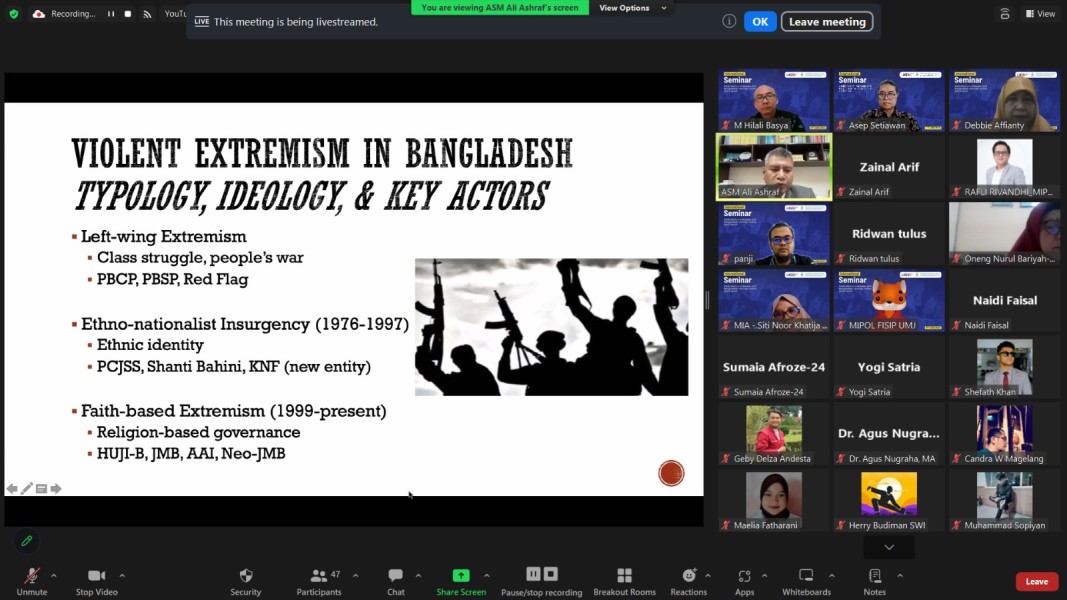Image resolution: width=1067 pixels, height=600 pixels.
Task: Click the panel resize handle beside gallery
Action: click(708, 300)
